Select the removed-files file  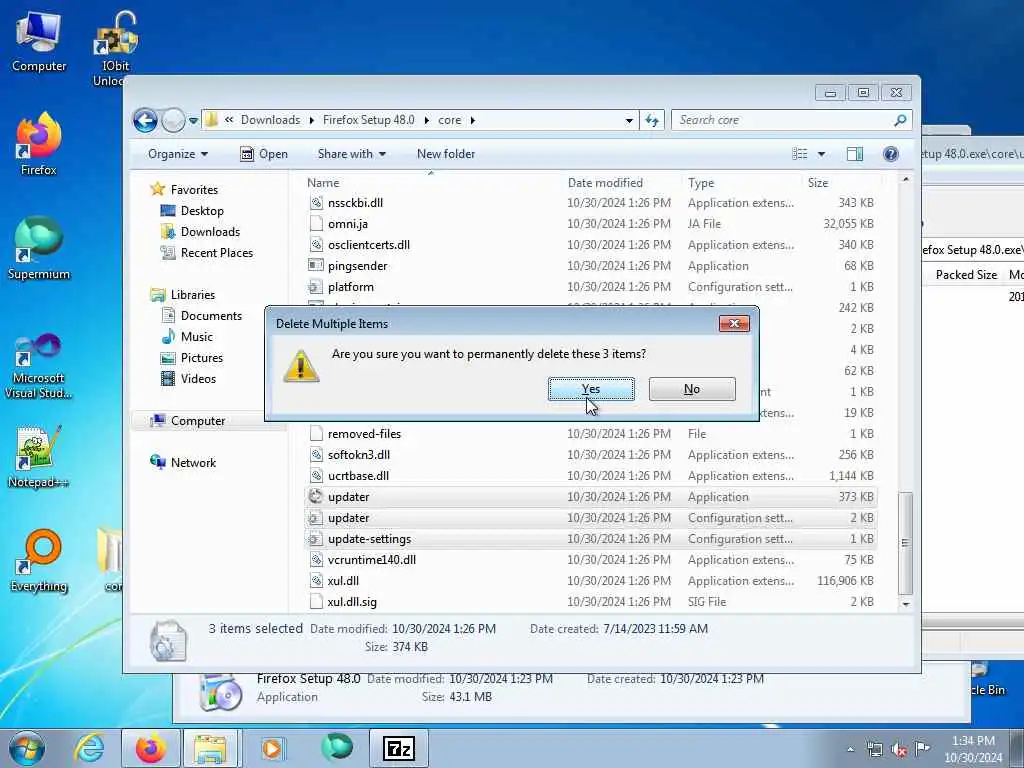click(364, 434)
